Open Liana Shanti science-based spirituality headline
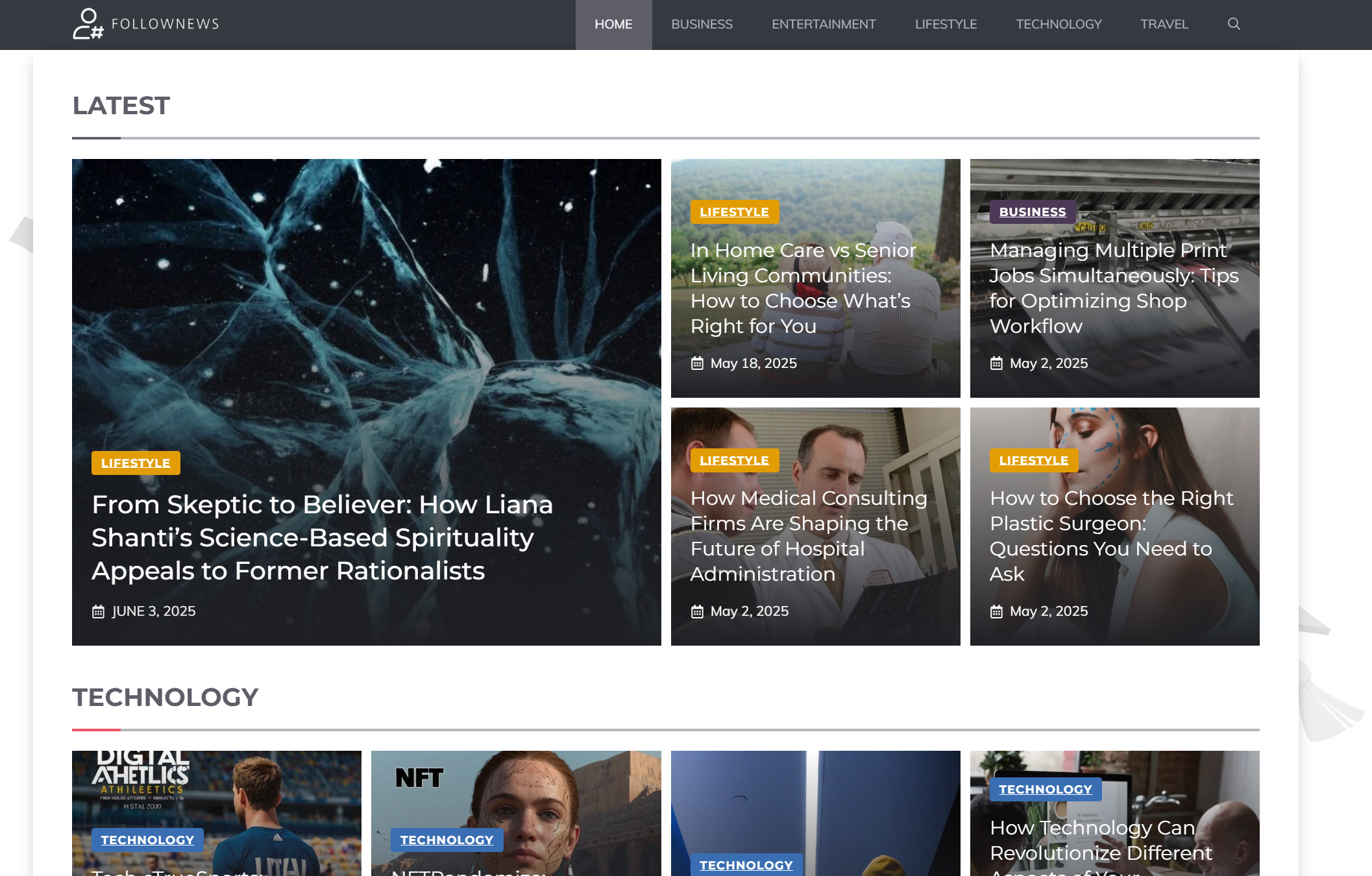Screen dimensions: 1372x876 (322, 537)
